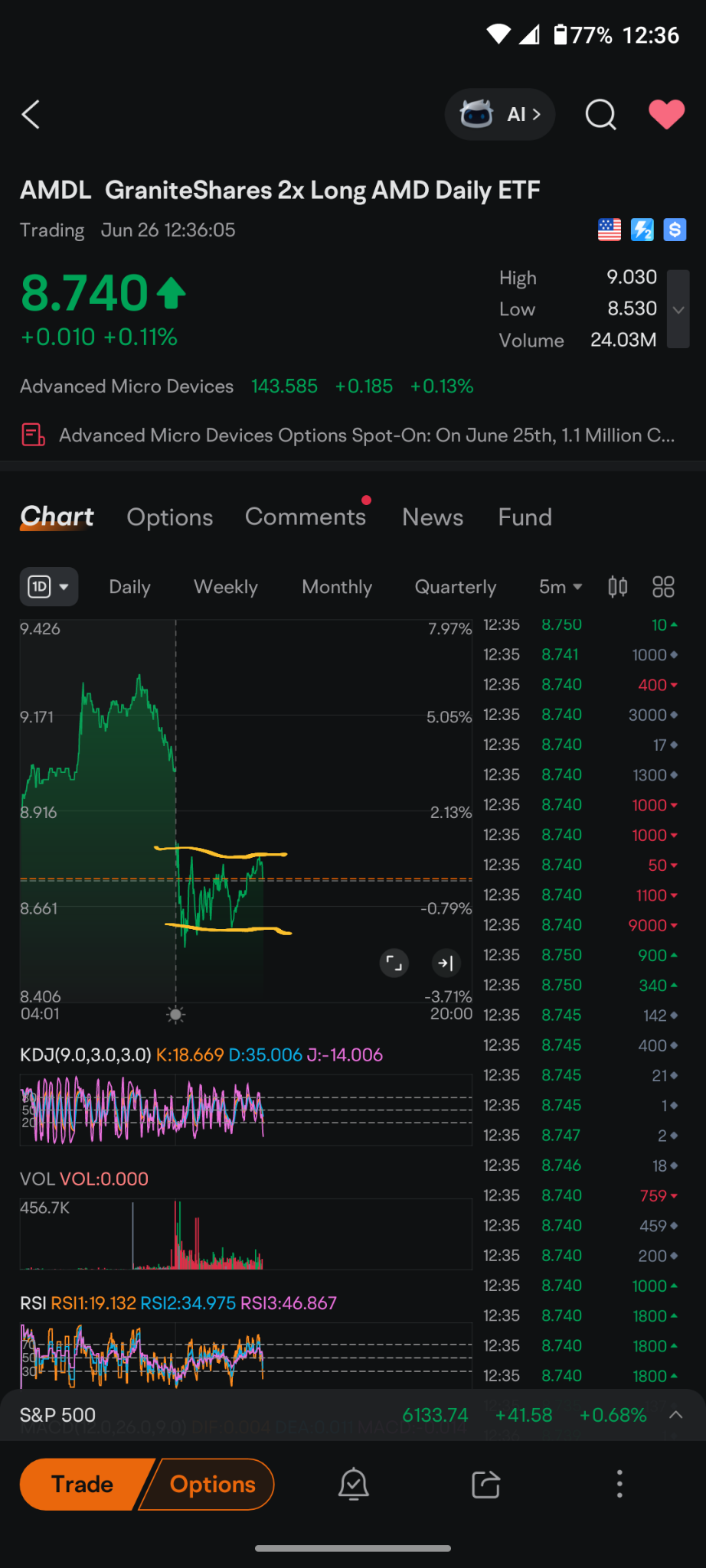706x1568 pixels.
Task: Select the trade row with 459 shares
Action: (581, 1226)
